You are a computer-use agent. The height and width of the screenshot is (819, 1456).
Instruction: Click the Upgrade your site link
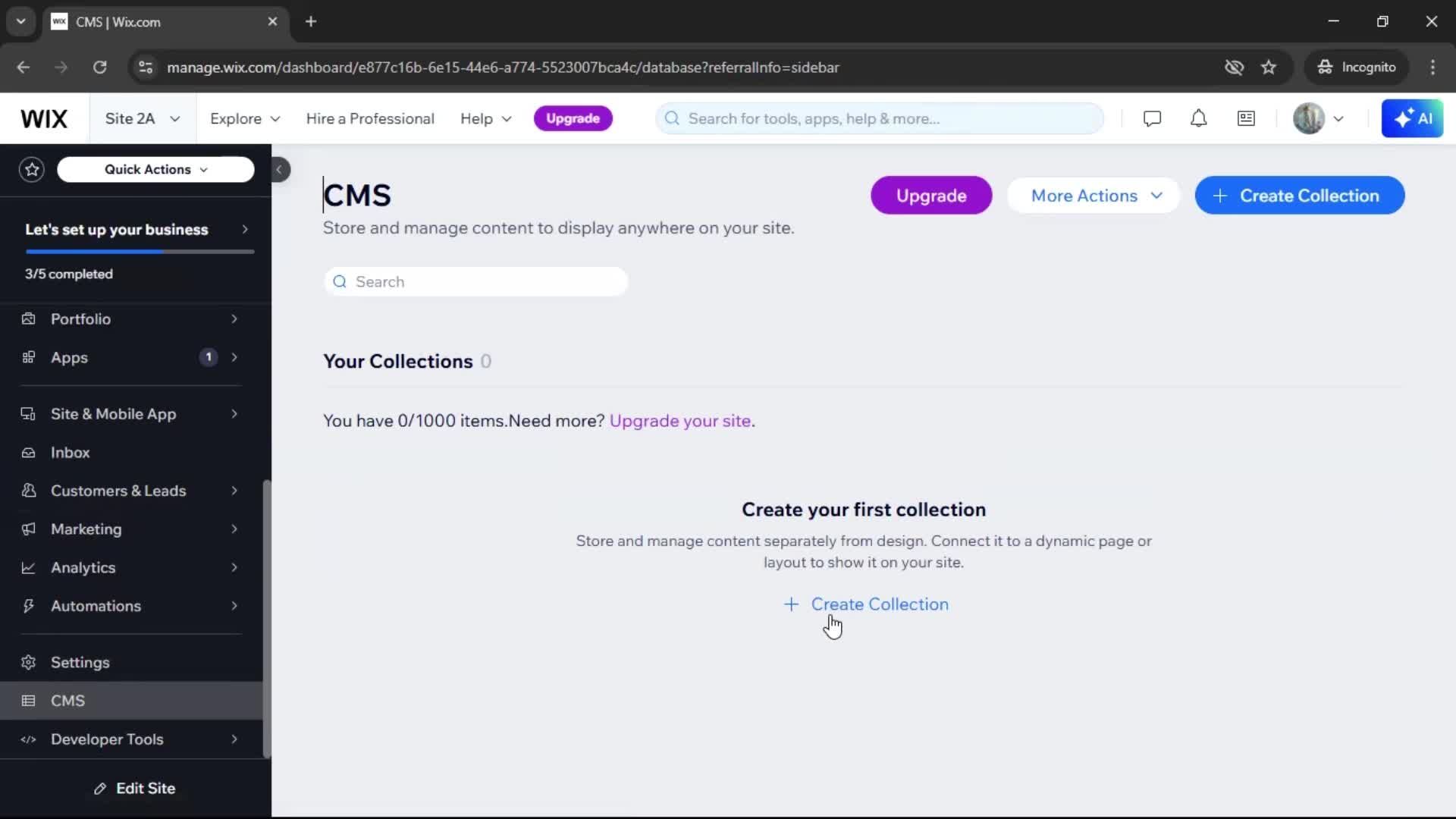point(681,421)
